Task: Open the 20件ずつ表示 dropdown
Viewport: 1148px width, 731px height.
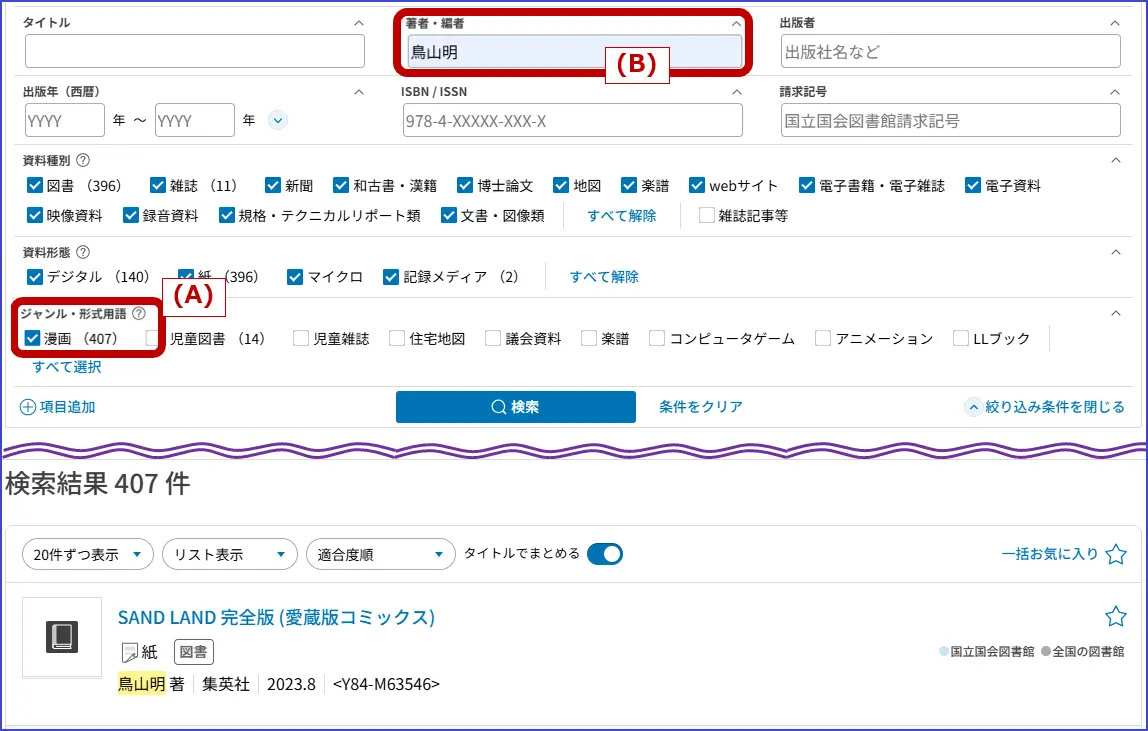Action: pyautogui.click(x=88, y=554)
